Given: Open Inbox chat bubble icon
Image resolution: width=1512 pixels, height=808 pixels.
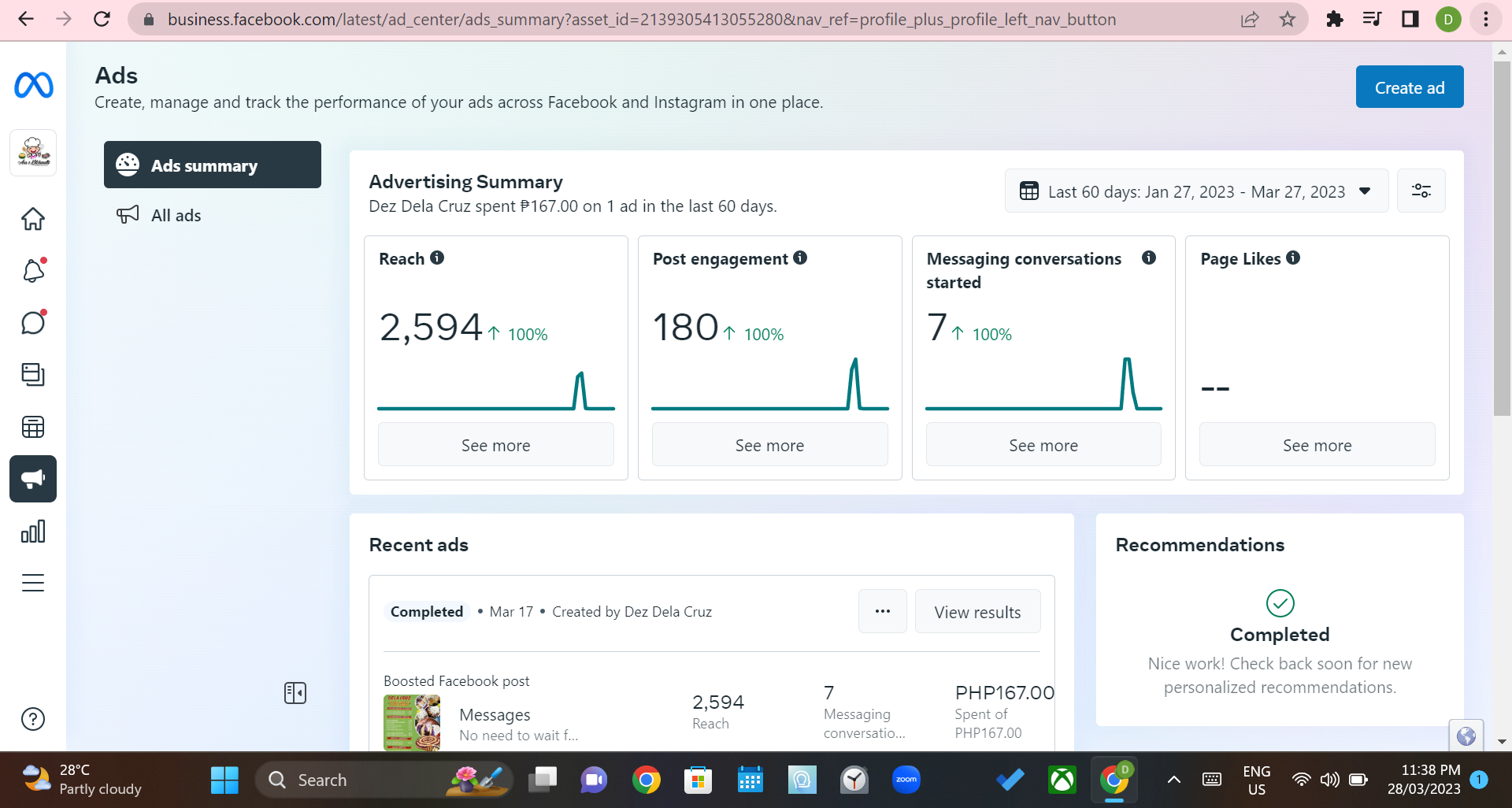Looking at the screenshot, I should pos(33,322).
